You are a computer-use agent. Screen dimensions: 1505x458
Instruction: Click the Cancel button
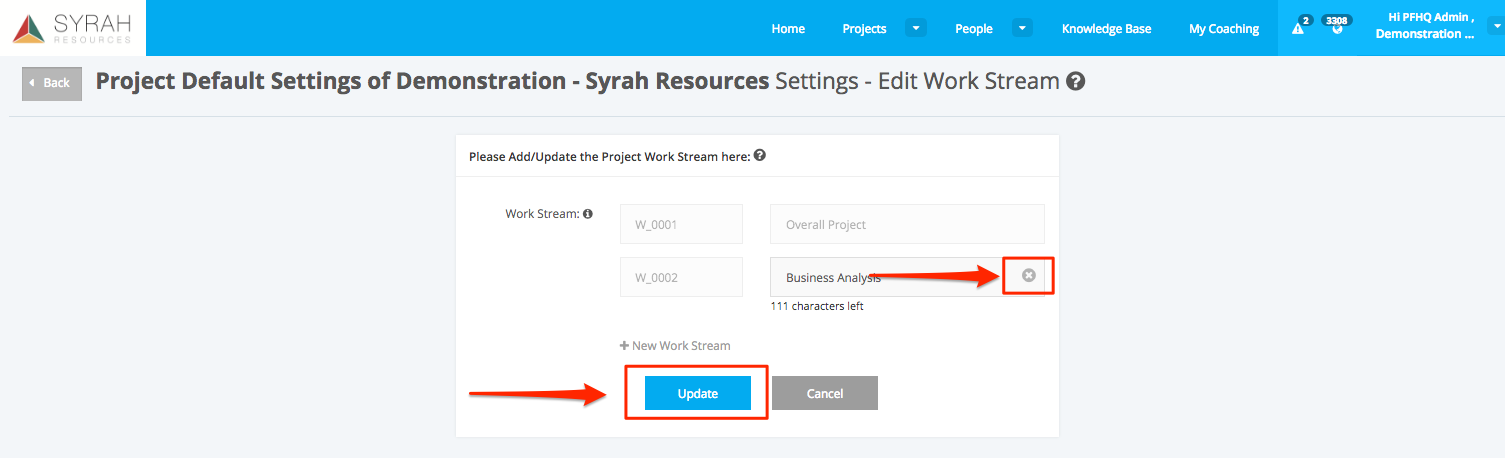coord(825,393)
